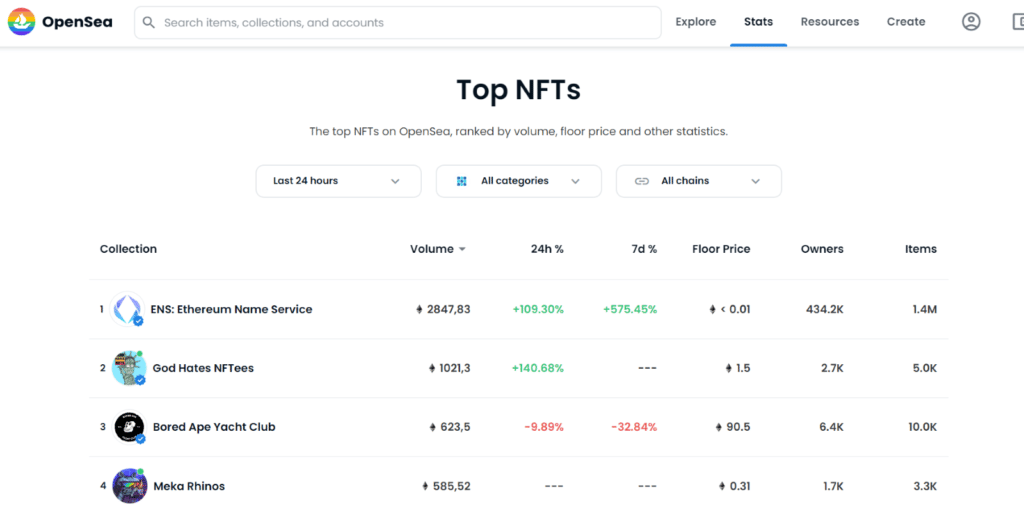Image resolution: width=1024 pixels, height=514 pixels.
Task: Click the Items column header
Action: tap(921, 249)
